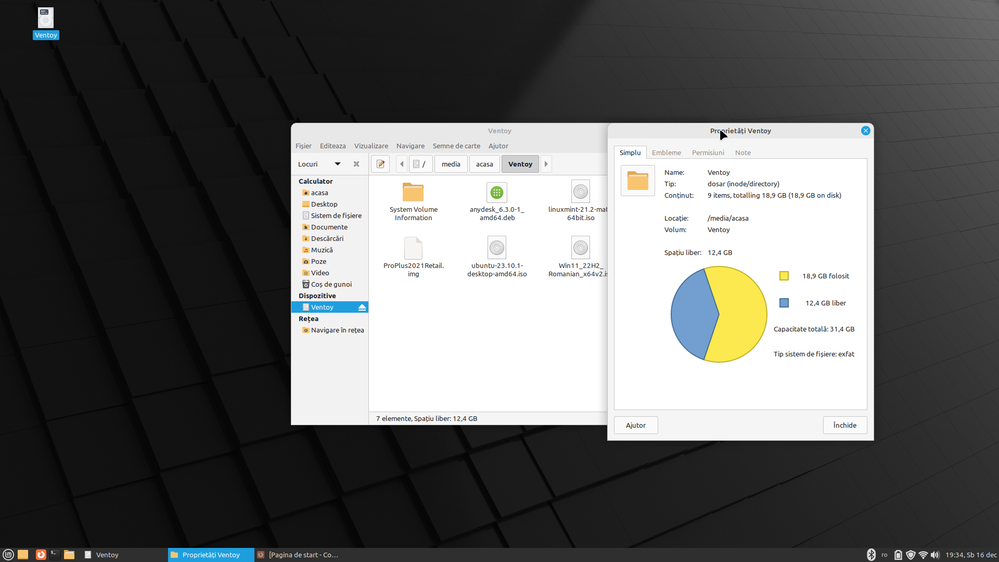Image resolution: width=999 pixels, height=562 pixels.
Task: Select the ProPlus2021Retail.img file
Action: point(413,248)
